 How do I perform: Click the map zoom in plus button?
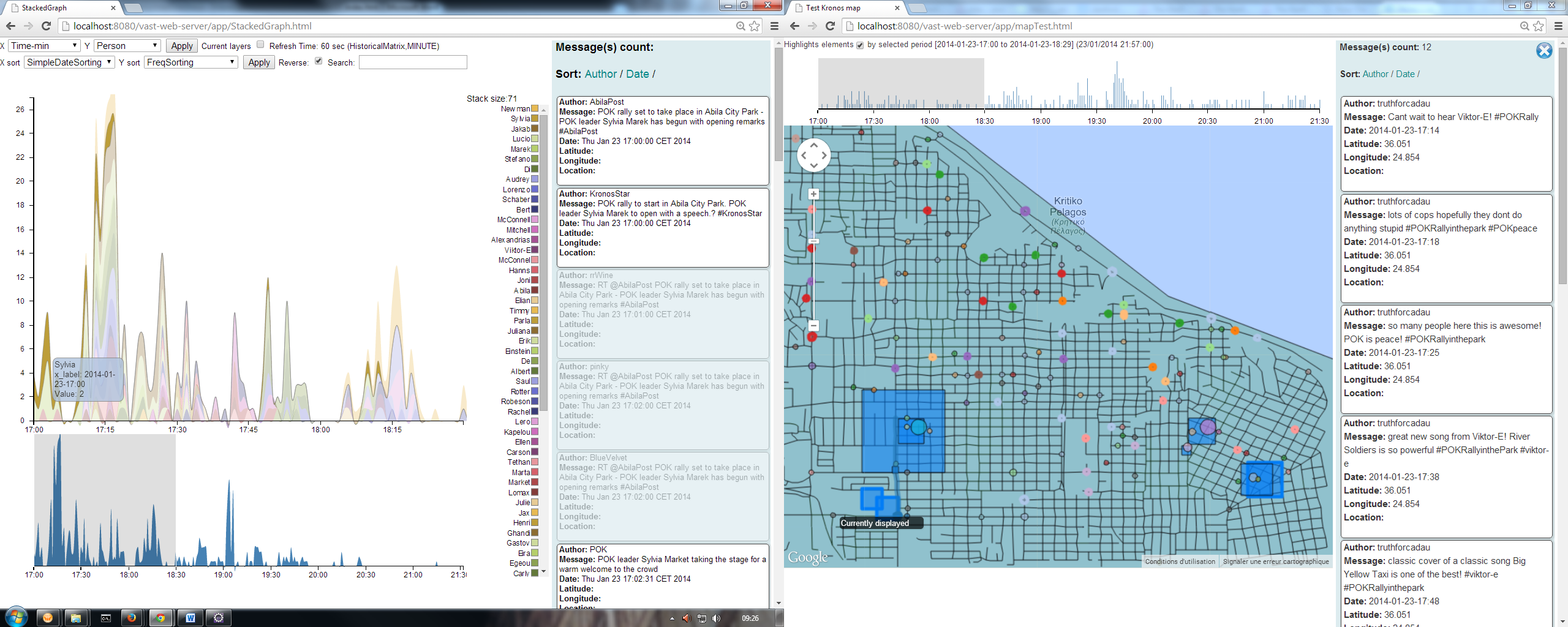point(813,194)
